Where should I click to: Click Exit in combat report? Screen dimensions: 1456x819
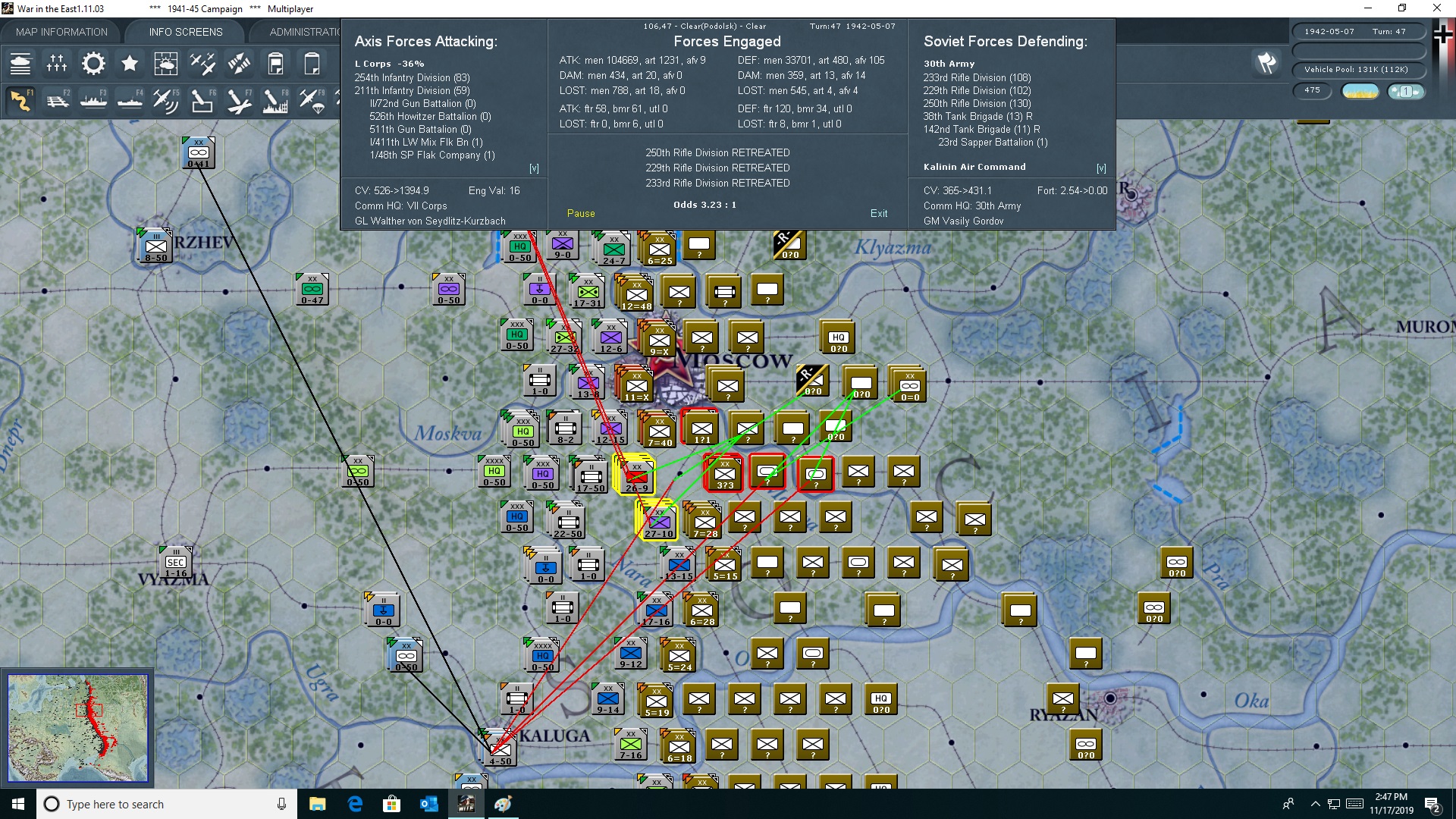tap(879, 213)
